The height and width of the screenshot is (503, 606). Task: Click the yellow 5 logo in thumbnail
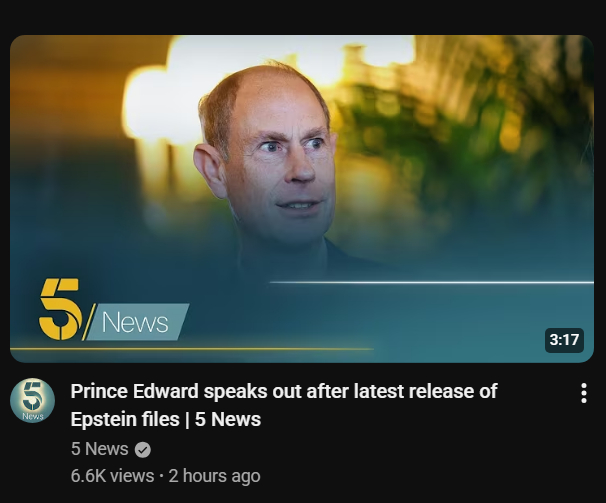(61, 309)
